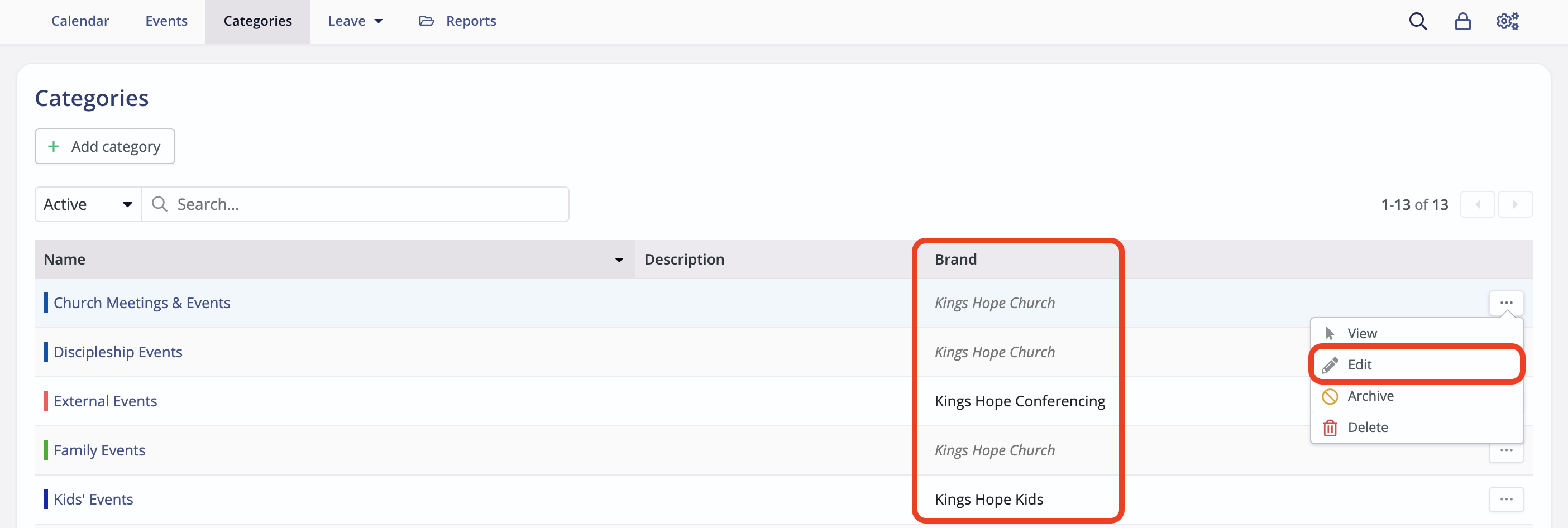Image resolution: width=1568 pixels, height=528 pixels.
Task: Click the Archive icon in the menu
Action: point(1330,396)
